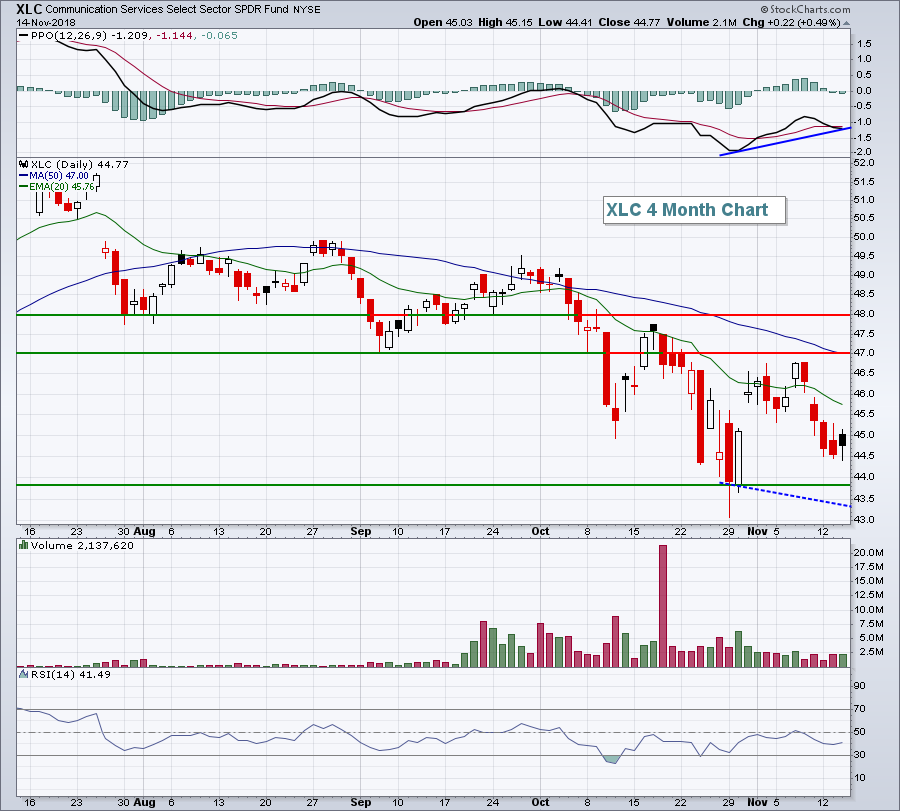Click the tallest volume spike bar in October
The image size is (900, 811).
tap(663, 606)
